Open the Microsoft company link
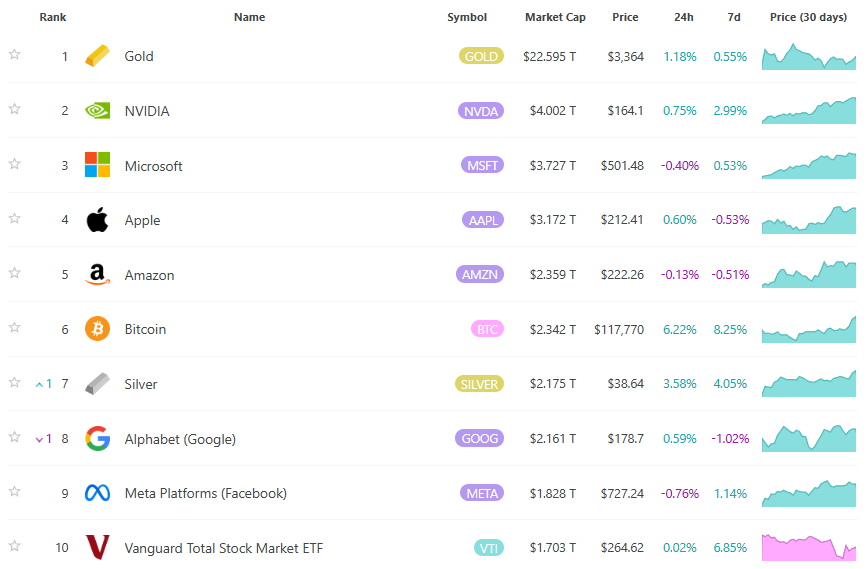 tap(153, 166)
